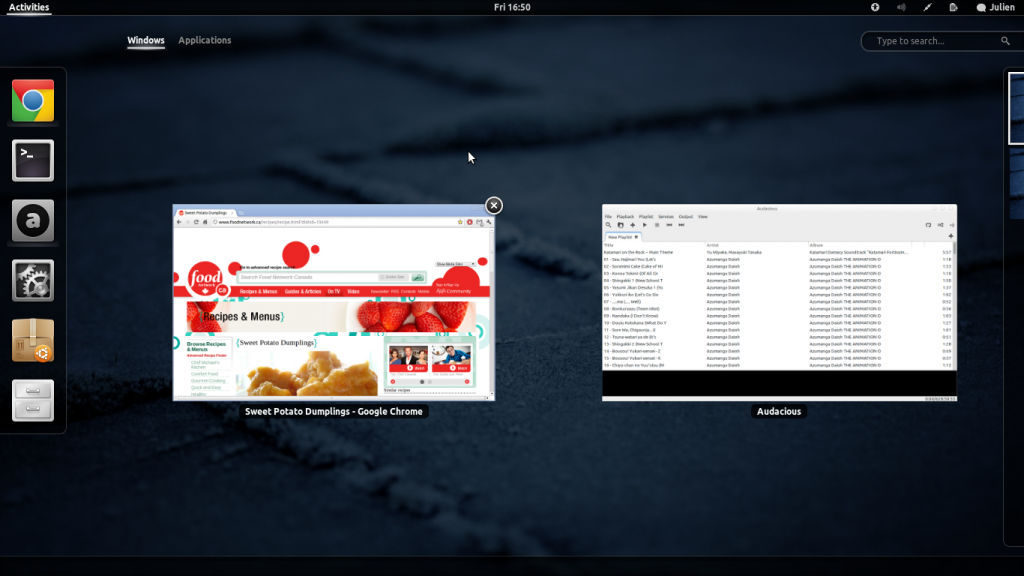Viewport: 1024px width, 576px height.
Task: Open the Ubuntu Software Center package icon
Action: [33, 340]
